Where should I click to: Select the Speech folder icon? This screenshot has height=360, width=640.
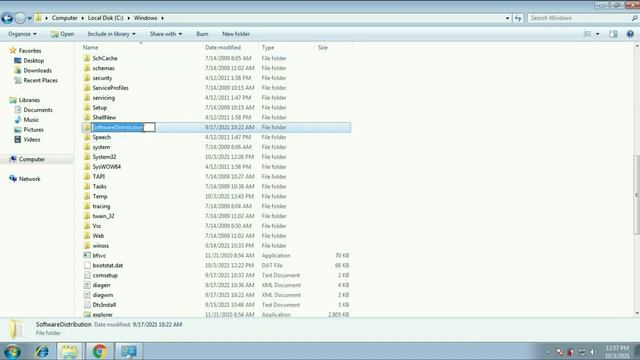click(87, 137)
